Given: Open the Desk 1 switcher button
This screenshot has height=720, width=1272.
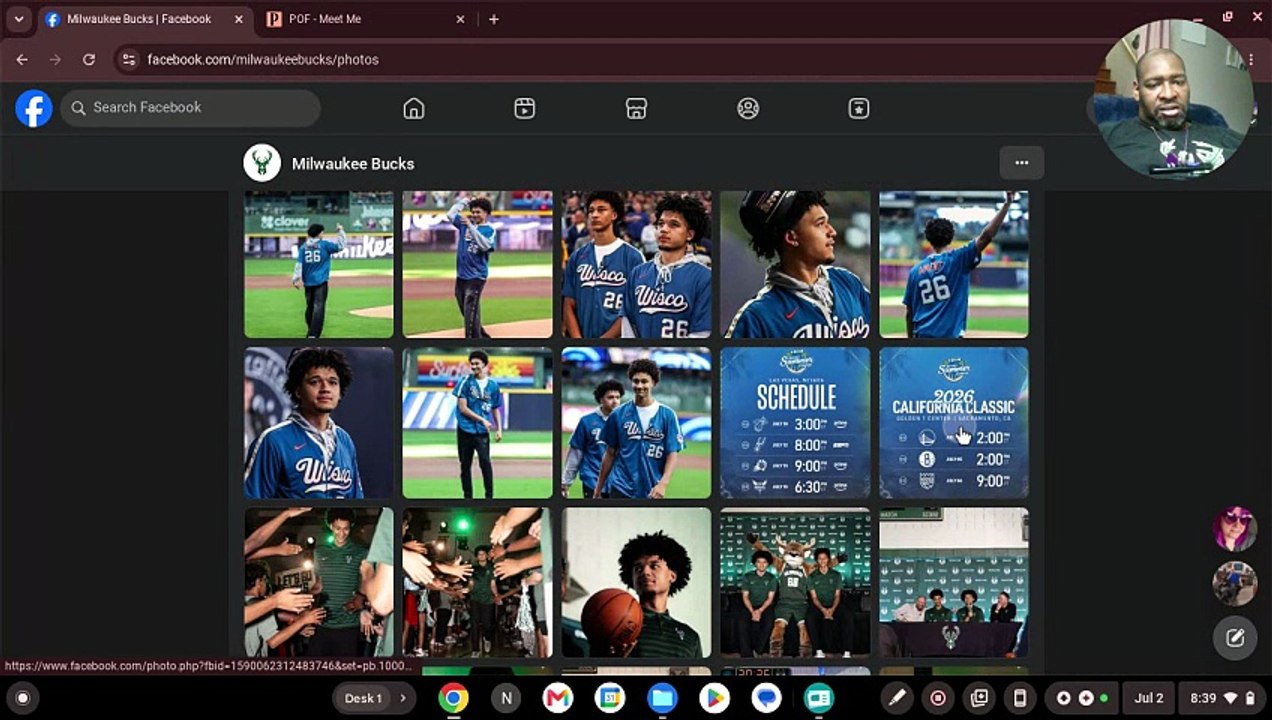Looking at the screenshot, I should [363, 698].
